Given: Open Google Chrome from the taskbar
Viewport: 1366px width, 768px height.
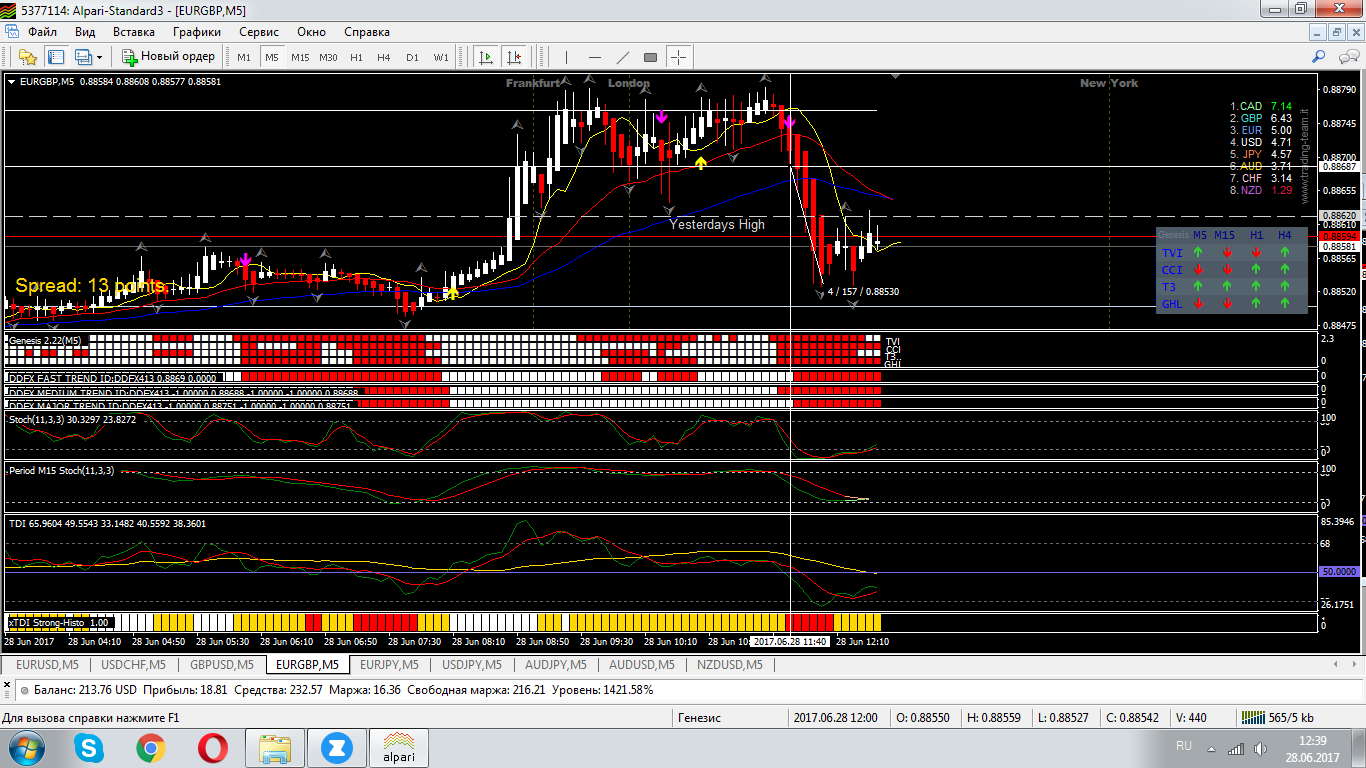Looking at the screenshot, I should point(151,748).
